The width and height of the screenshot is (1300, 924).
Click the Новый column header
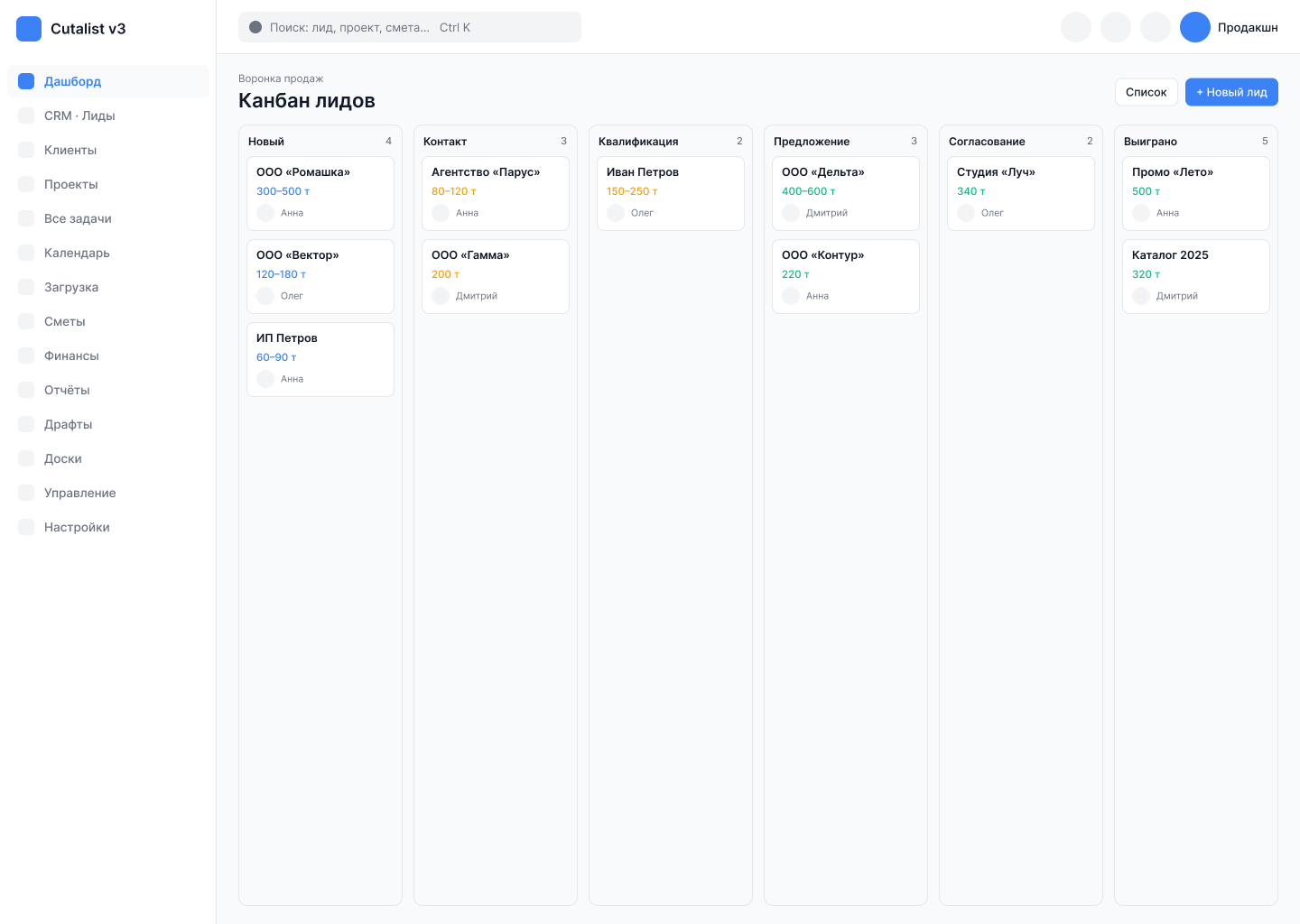tap(266, 142)
